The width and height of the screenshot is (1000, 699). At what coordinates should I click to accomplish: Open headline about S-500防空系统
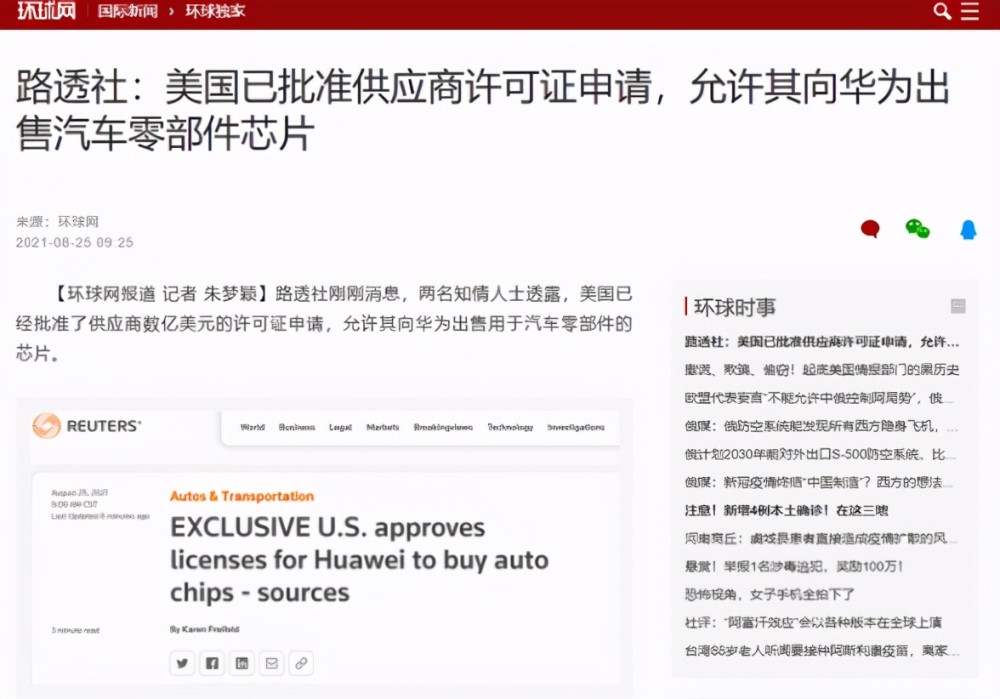coord(819,454)
